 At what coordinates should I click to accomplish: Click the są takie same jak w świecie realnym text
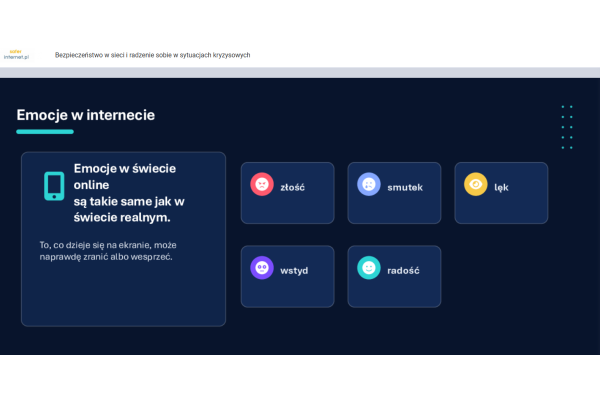[x=128, y=209]
